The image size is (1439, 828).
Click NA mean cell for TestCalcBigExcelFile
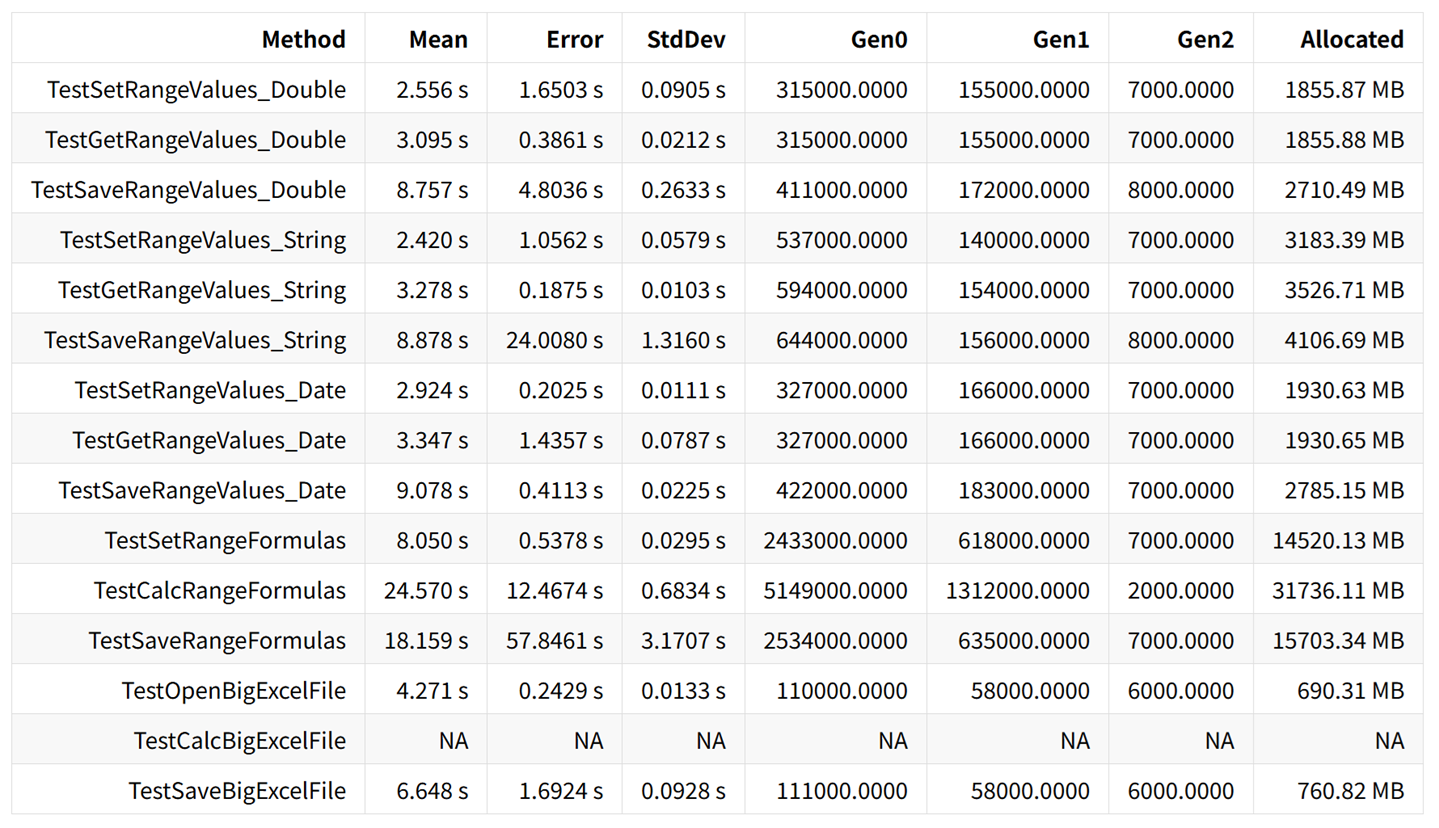[x=453, y=740]
